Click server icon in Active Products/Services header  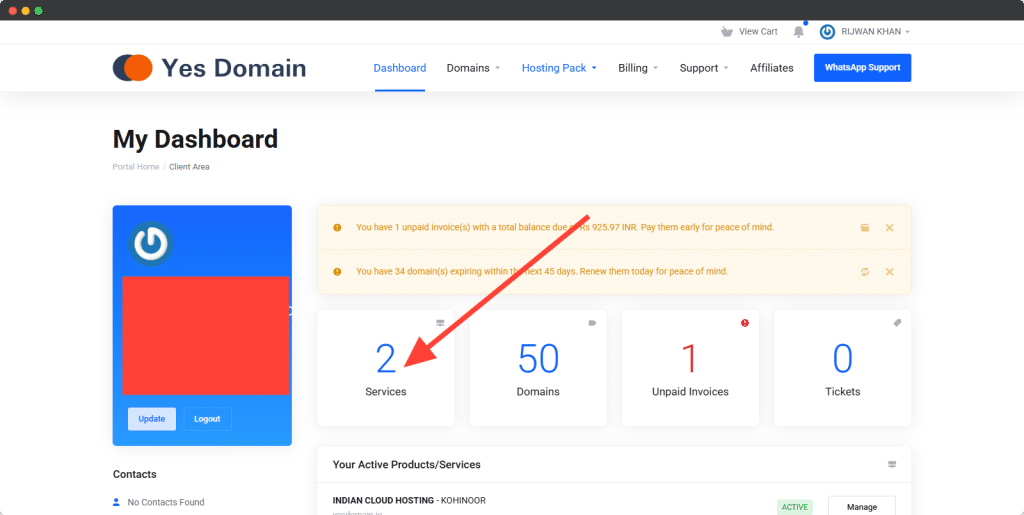coord(892,465)
